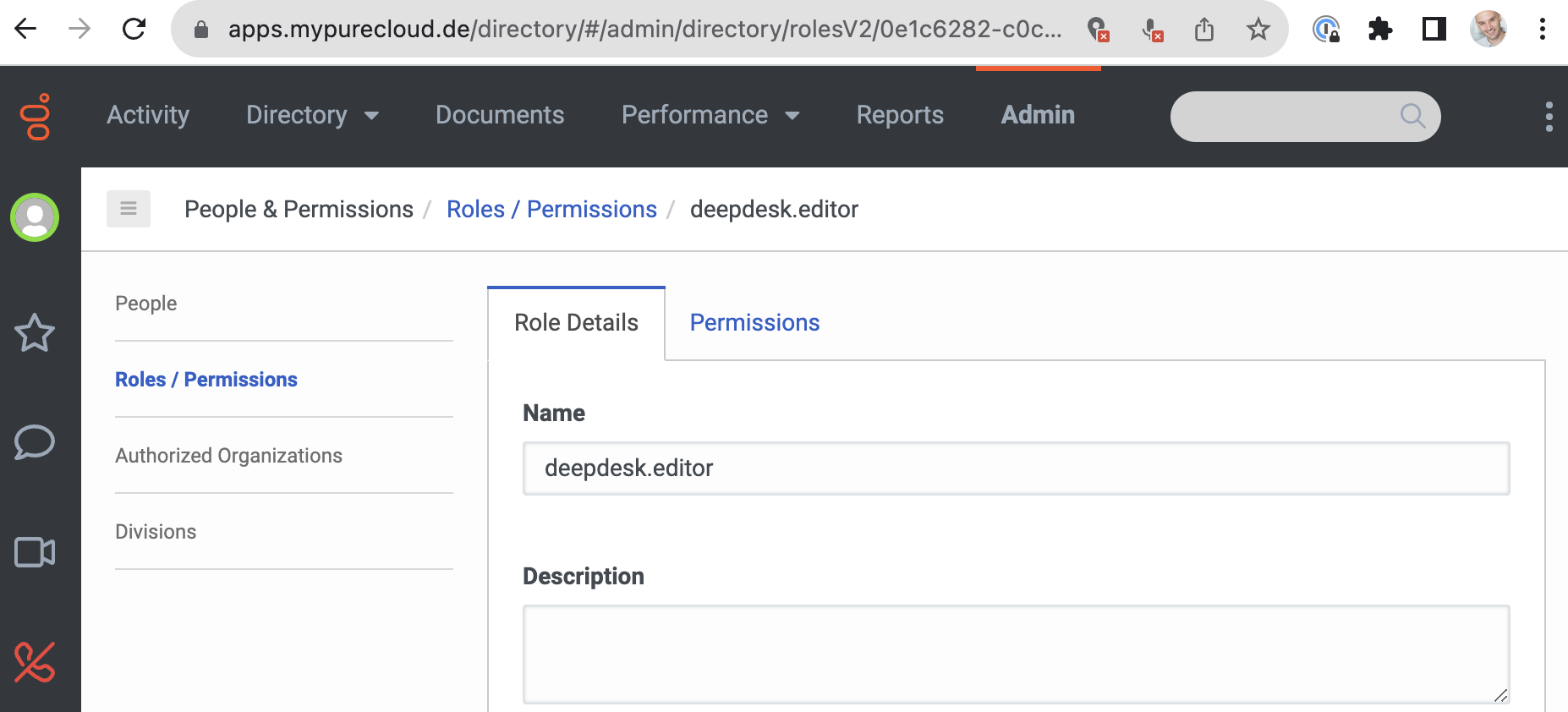Click the Genesys Cloud logo

pyautogui.click(x=36, y=116)
